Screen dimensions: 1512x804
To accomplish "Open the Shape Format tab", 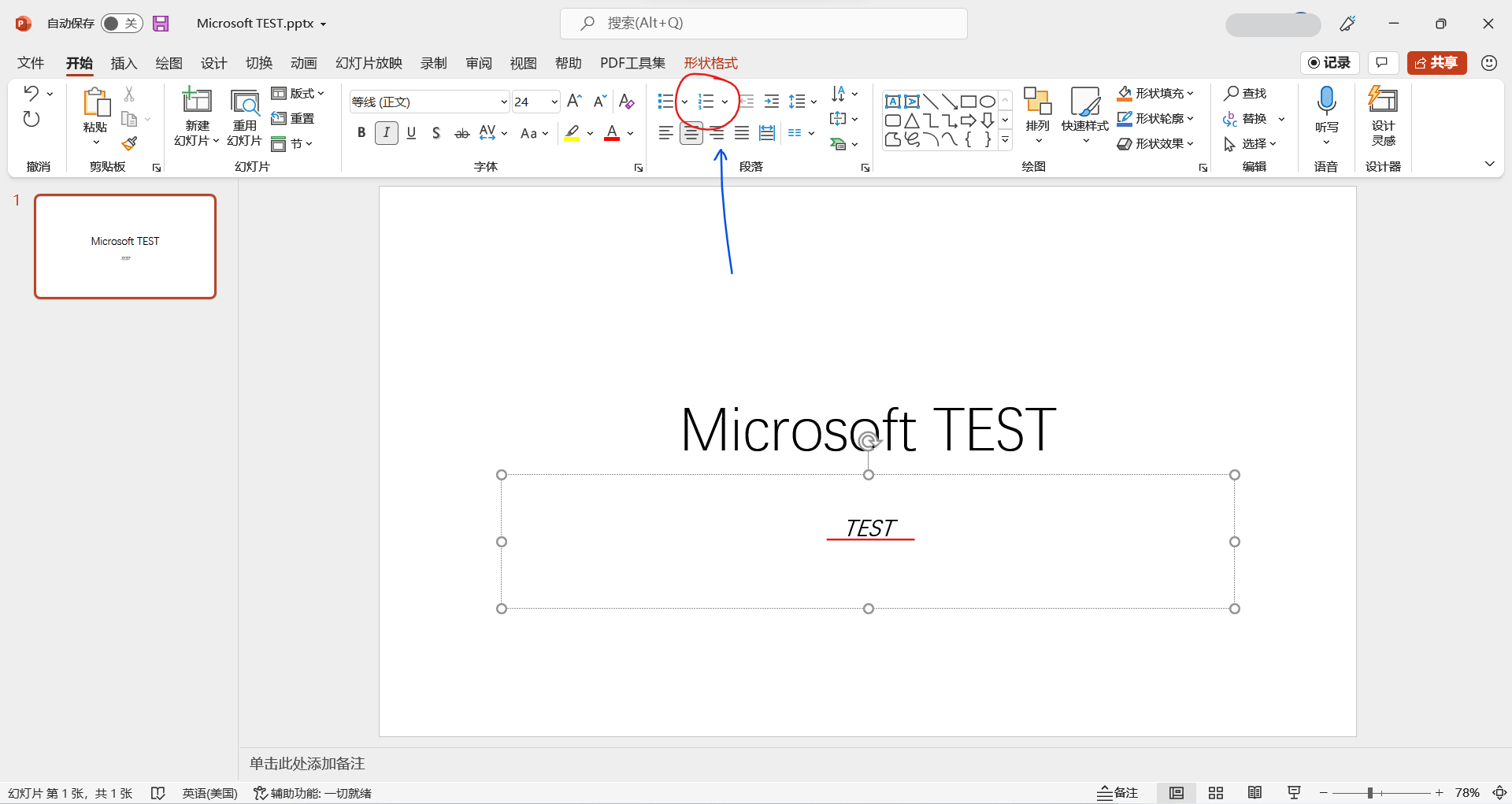I will (x=710, y=63).
